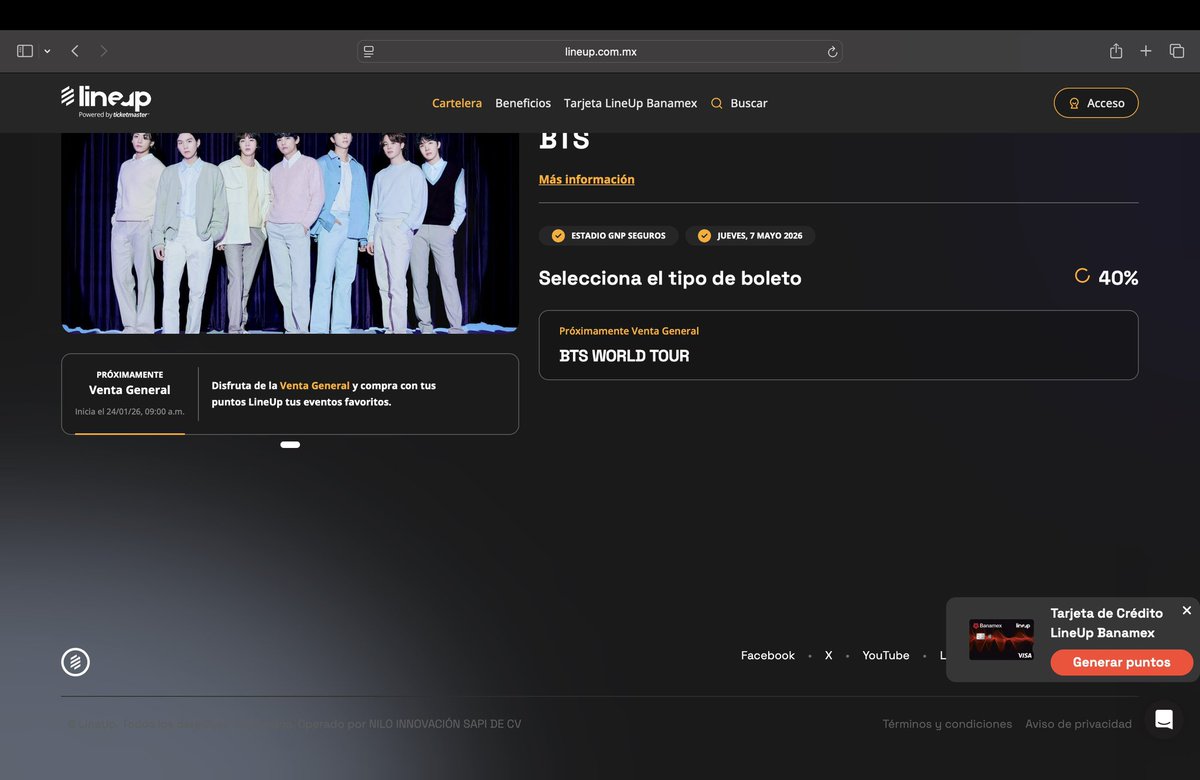Open the chat support bubble icon
The height and width of the screenshot is (780, 1200).
coord(1164,719)
